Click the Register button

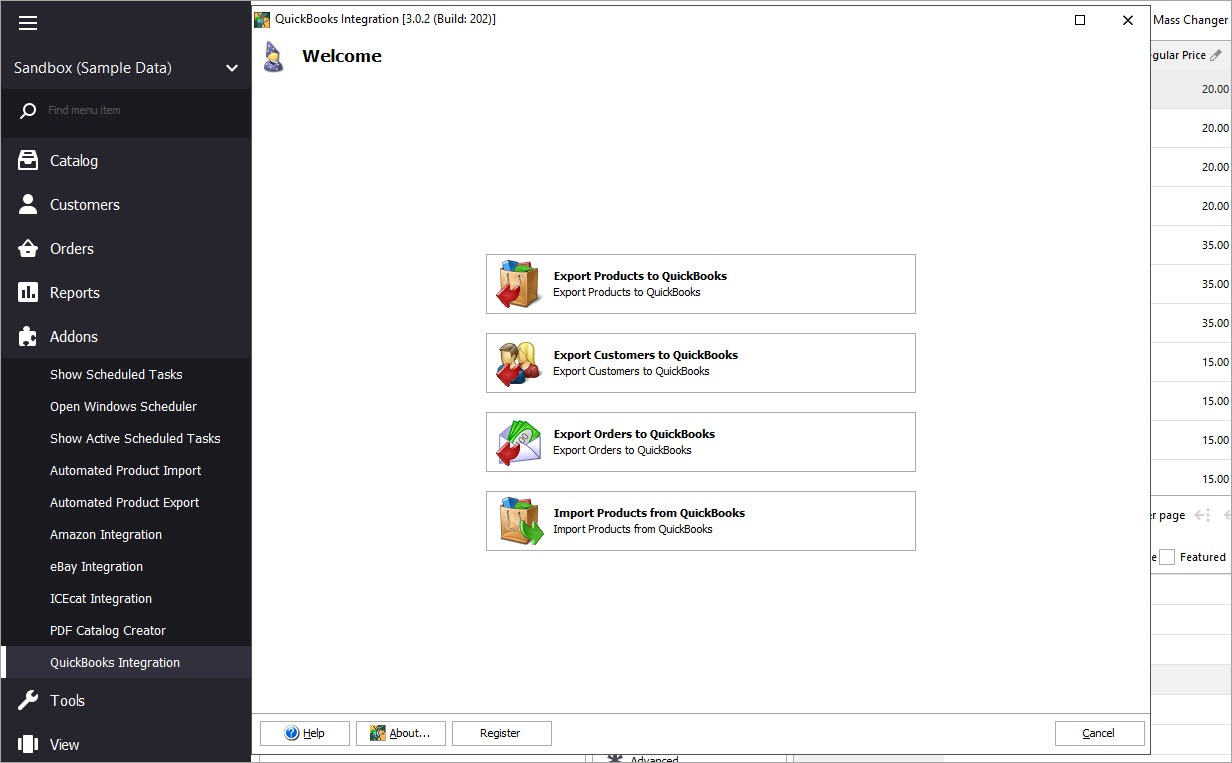point(501,733)
